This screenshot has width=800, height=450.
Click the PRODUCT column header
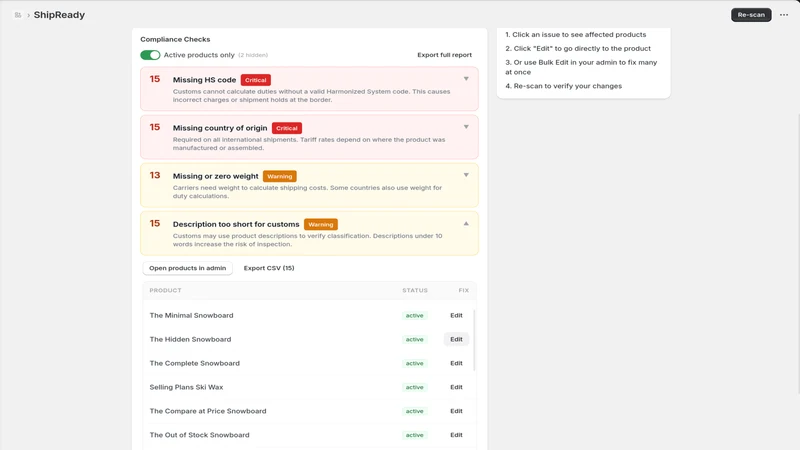[165, 290]
